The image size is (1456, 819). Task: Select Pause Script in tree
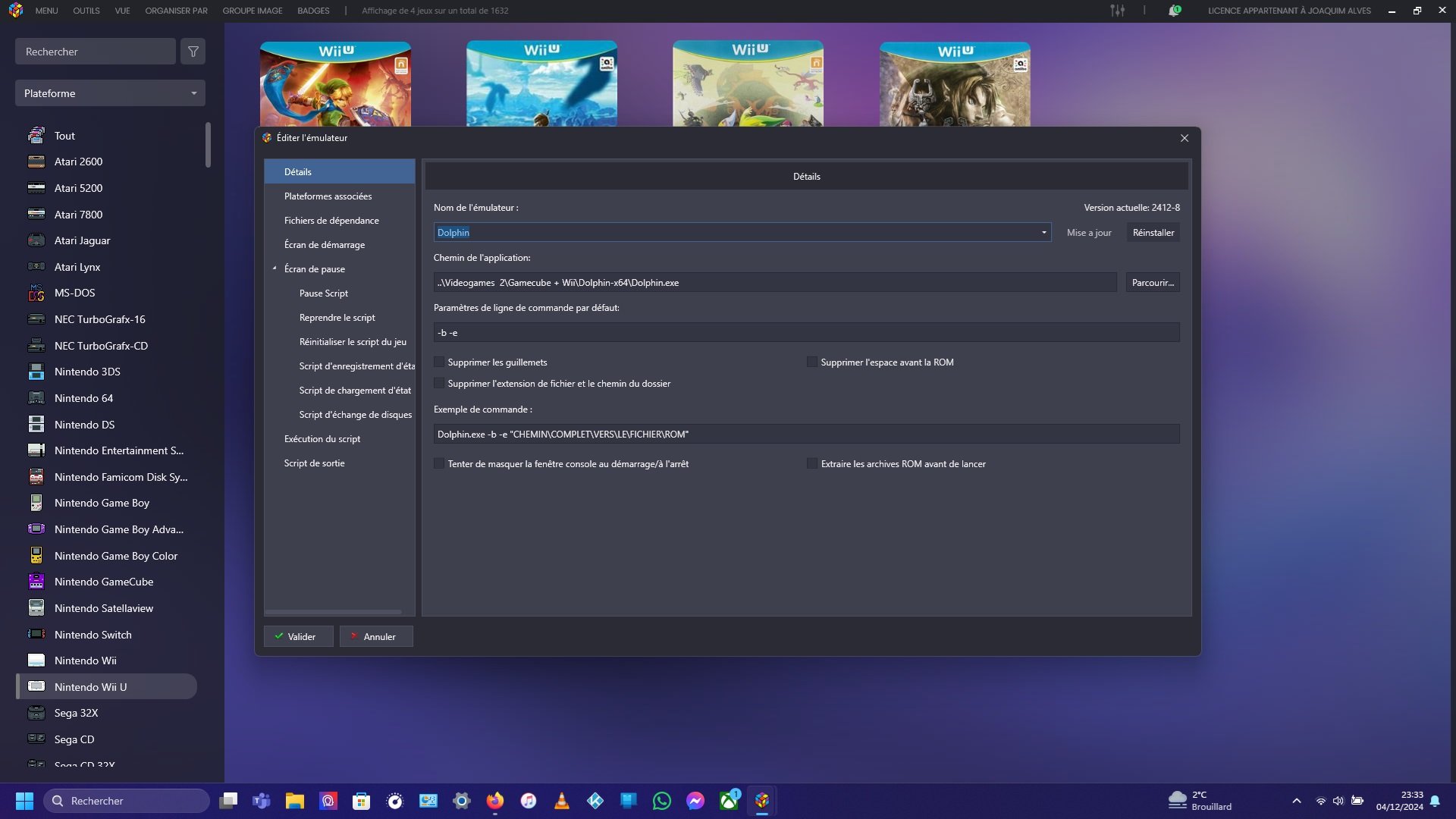(324, 293)
